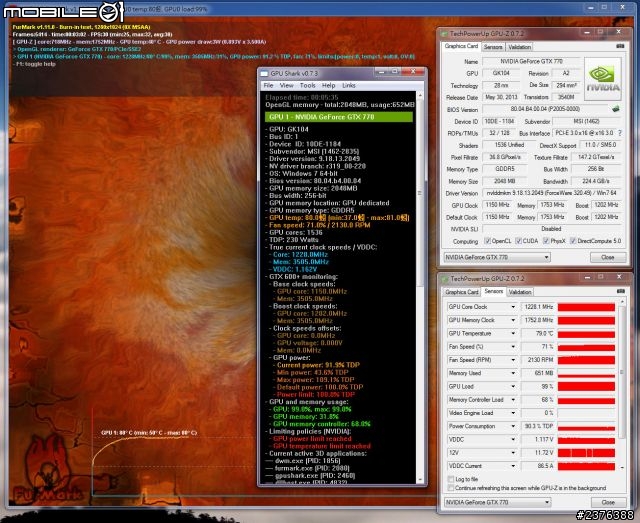The width and height of the screenshot is (640, 523).
Task: Click GPU Shark vertical scrollbar down arrow
Action: [420, 479]
